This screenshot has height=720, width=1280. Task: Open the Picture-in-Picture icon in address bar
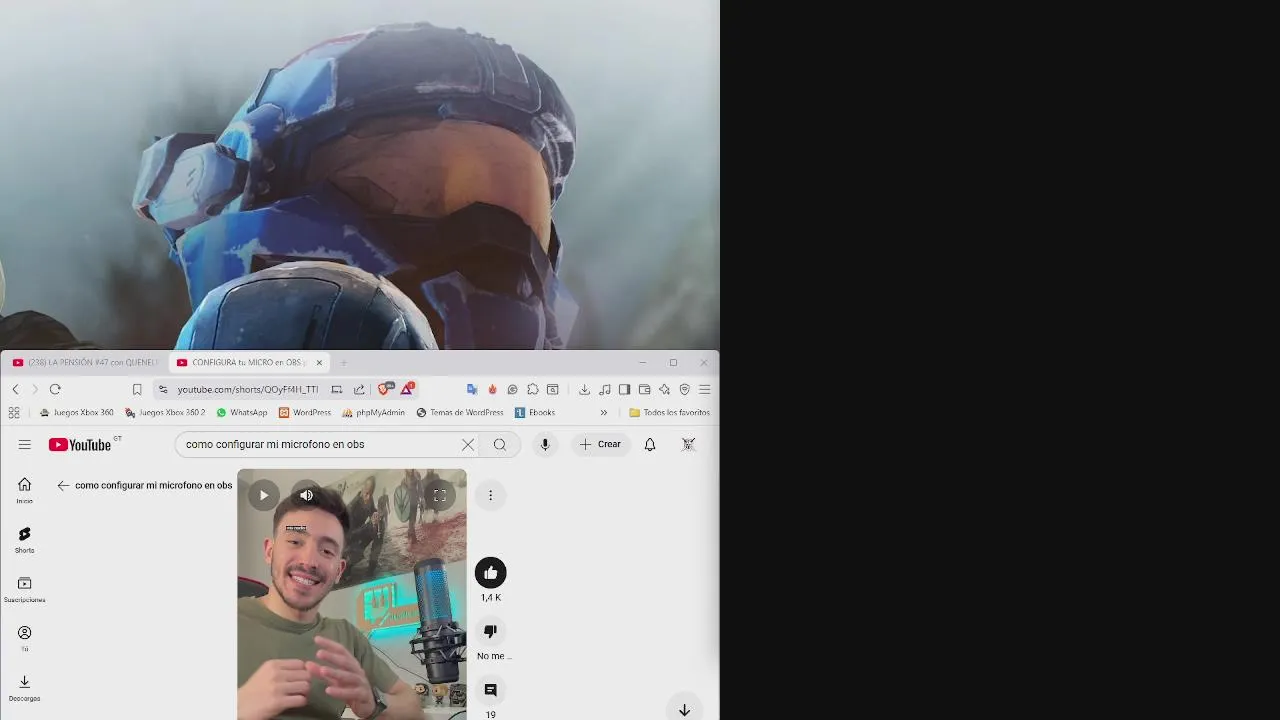337,389
